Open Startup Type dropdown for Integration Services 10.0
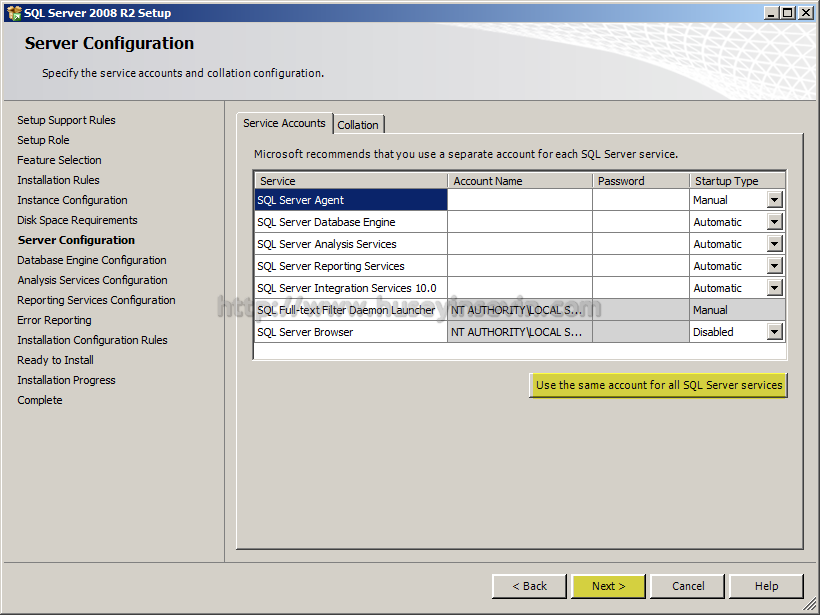The height and width of the screenshot is (615, 820). coord(775,288)
